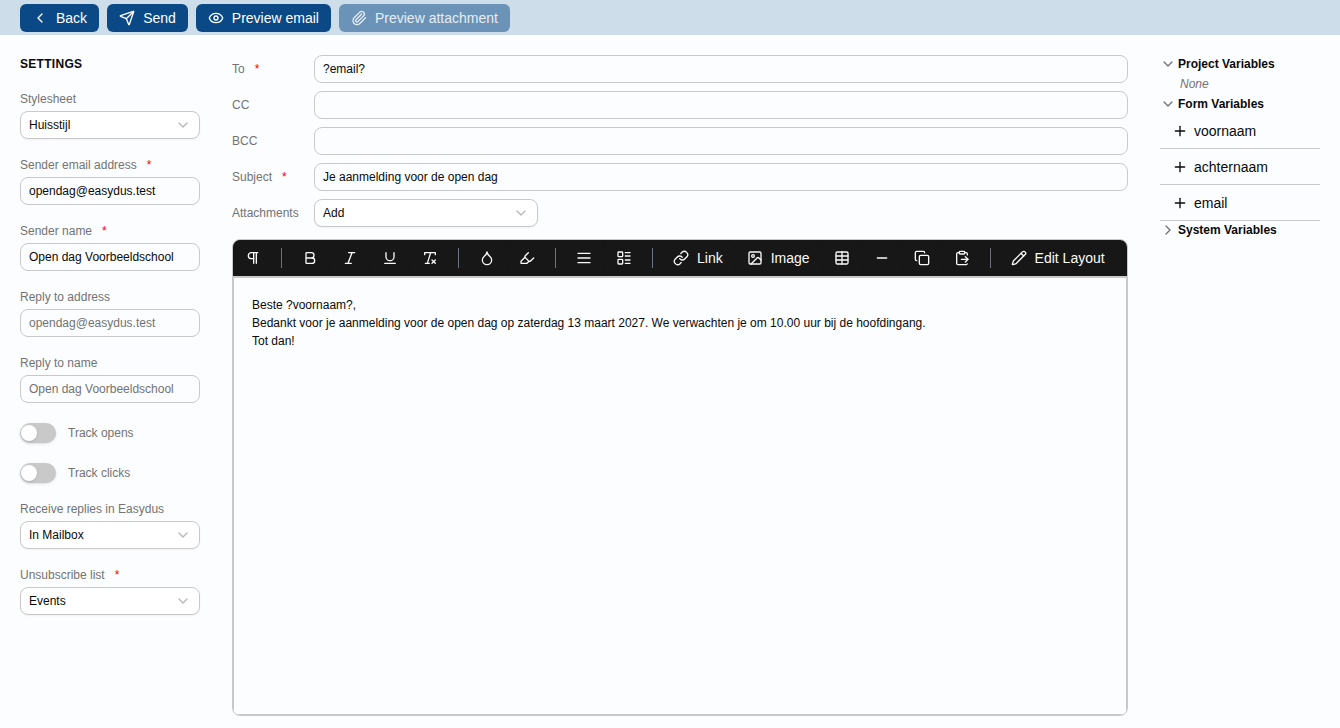Enable the Track opens switch

[x=38, y=433]
